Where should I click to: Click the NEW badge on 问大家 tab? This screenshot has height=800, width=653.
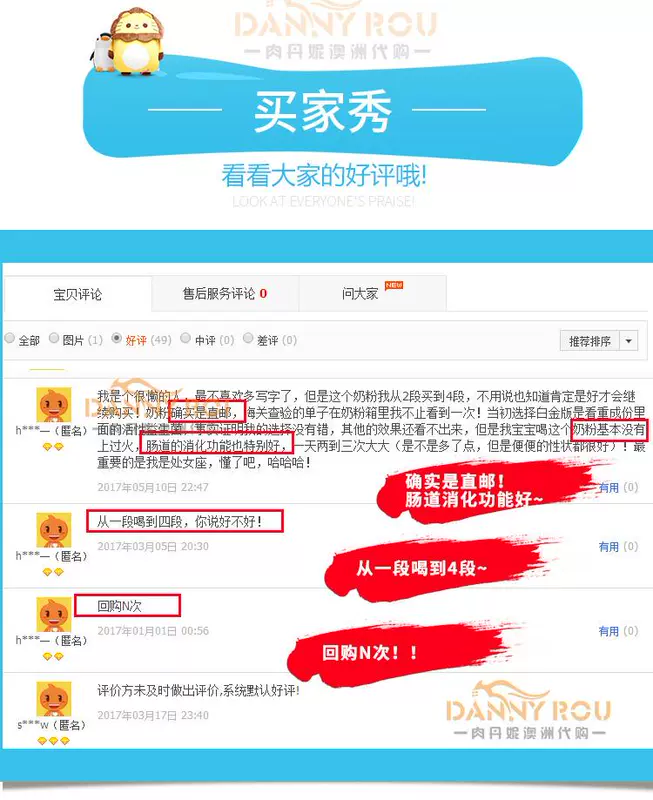[394, 285]
